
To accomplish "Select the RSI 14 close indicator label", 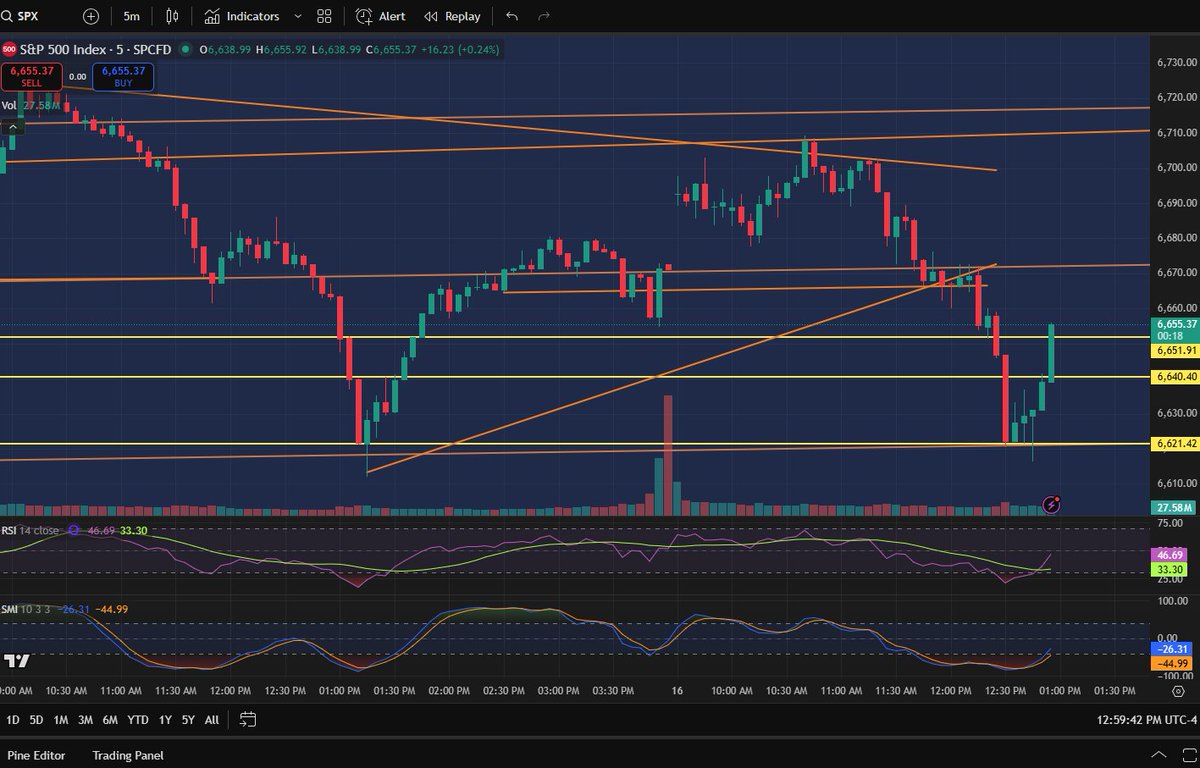I will [x=30, y=531].
